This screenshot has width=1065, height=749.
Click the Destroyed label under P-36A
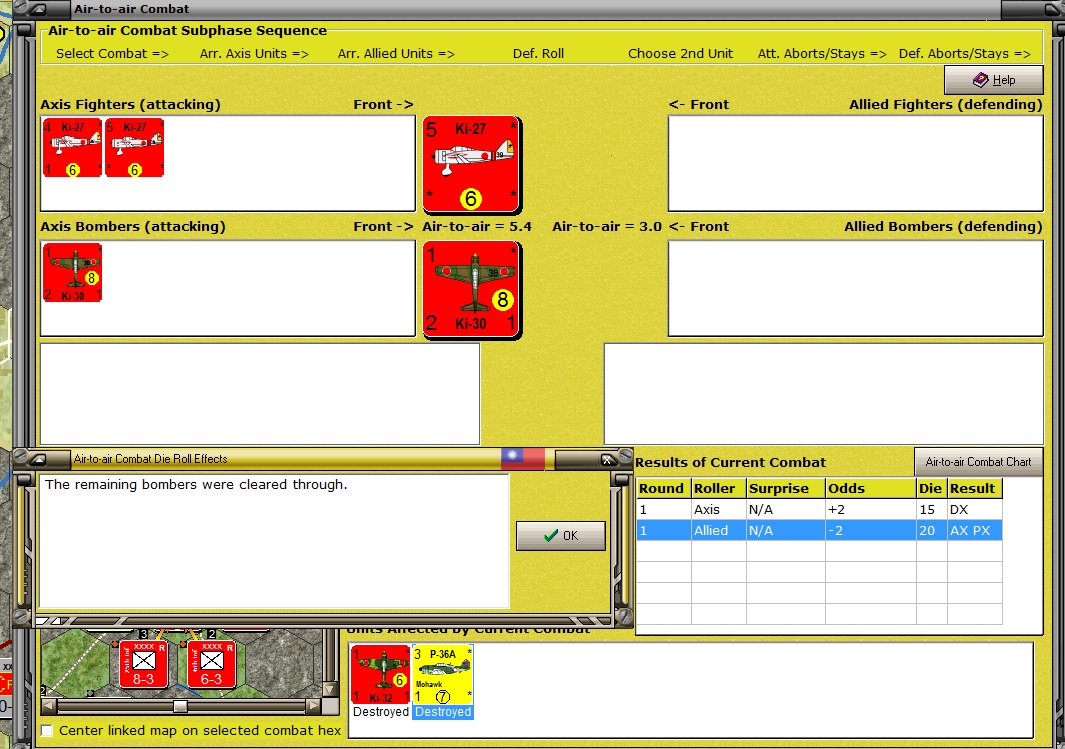[x=443, y=712]
